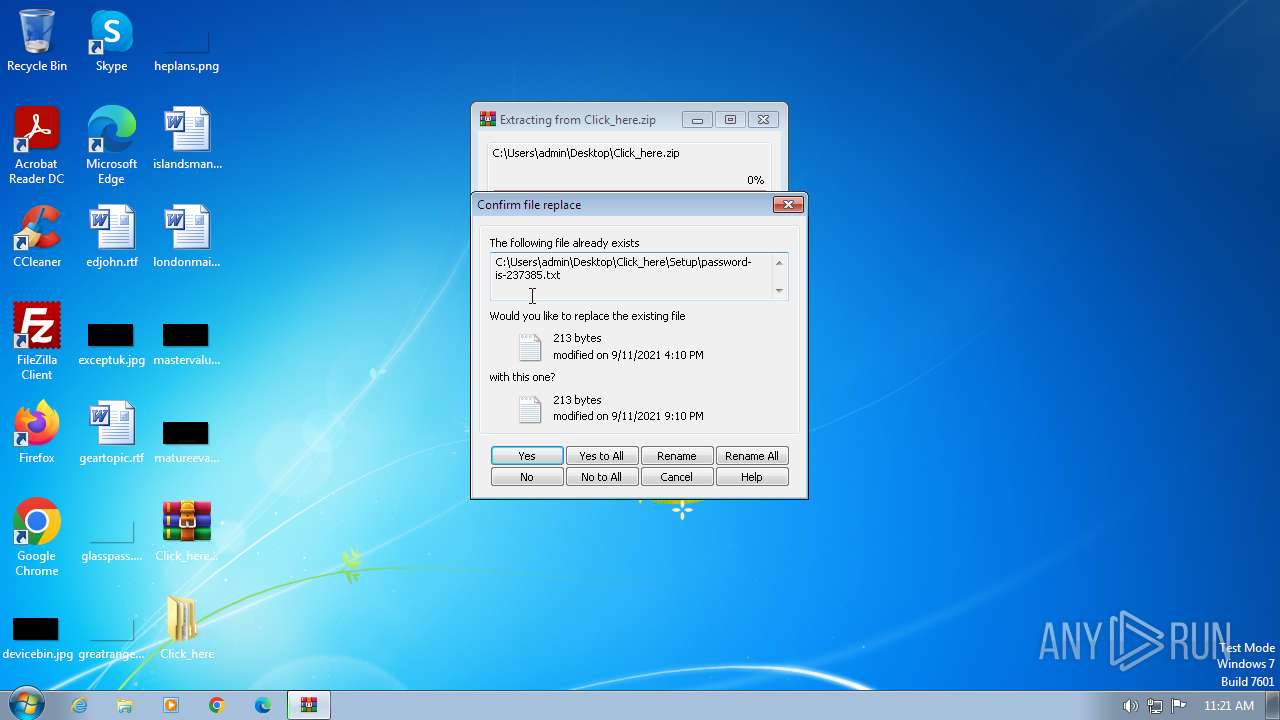
Task: Select the londonmai document icon
Action: coord(187,236)
